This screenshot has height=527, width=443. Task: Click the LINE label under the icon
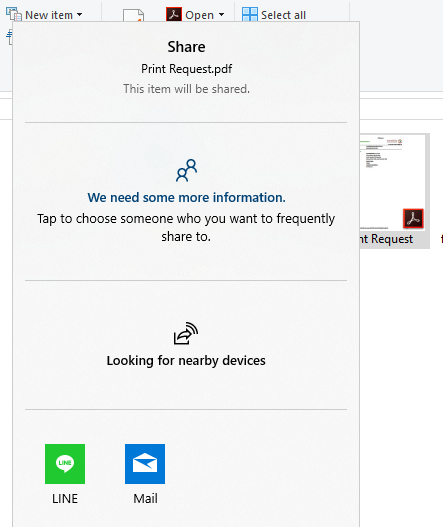[x=65, y=498]
